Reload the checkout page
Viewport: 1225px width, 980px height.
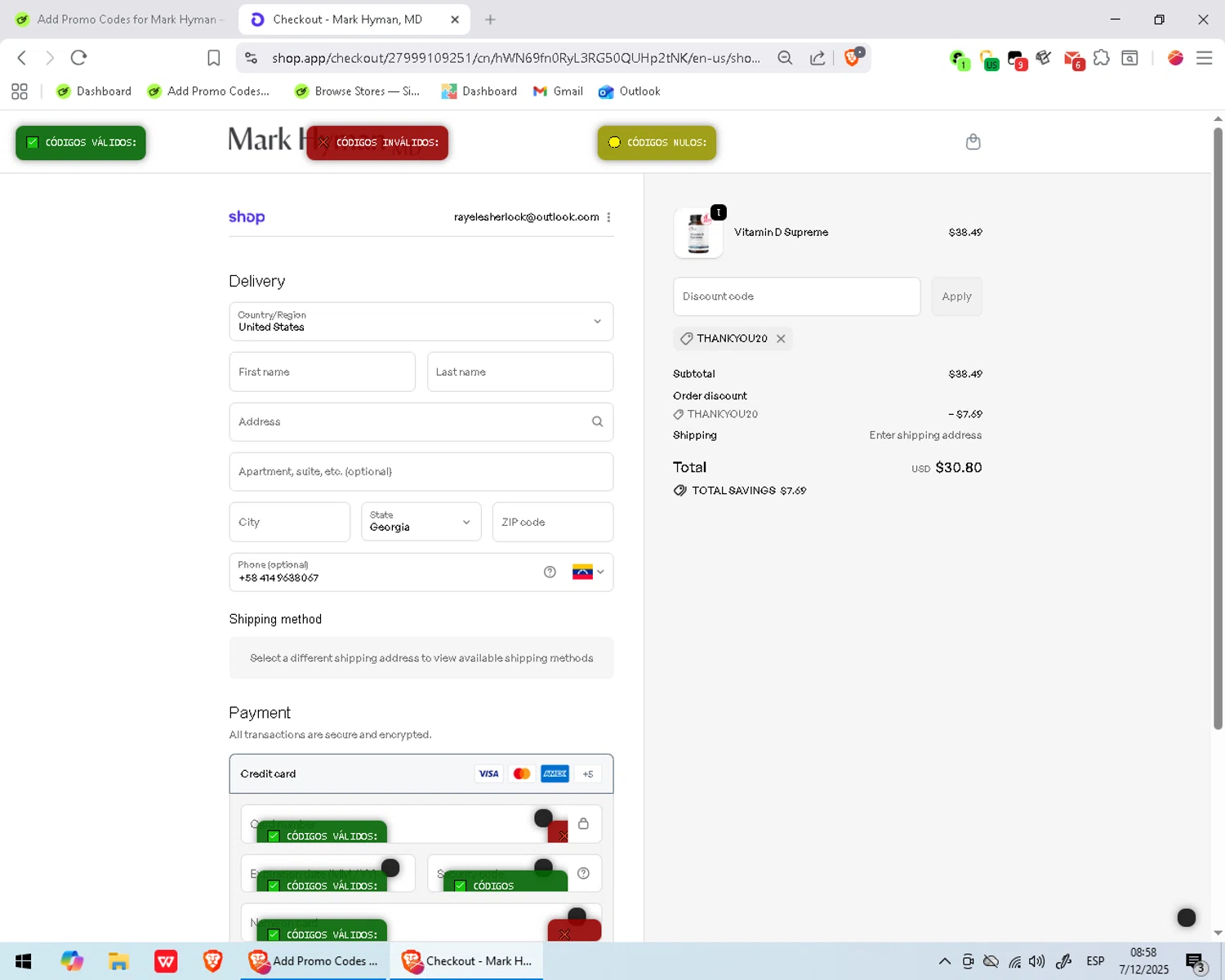pos(78,58)
